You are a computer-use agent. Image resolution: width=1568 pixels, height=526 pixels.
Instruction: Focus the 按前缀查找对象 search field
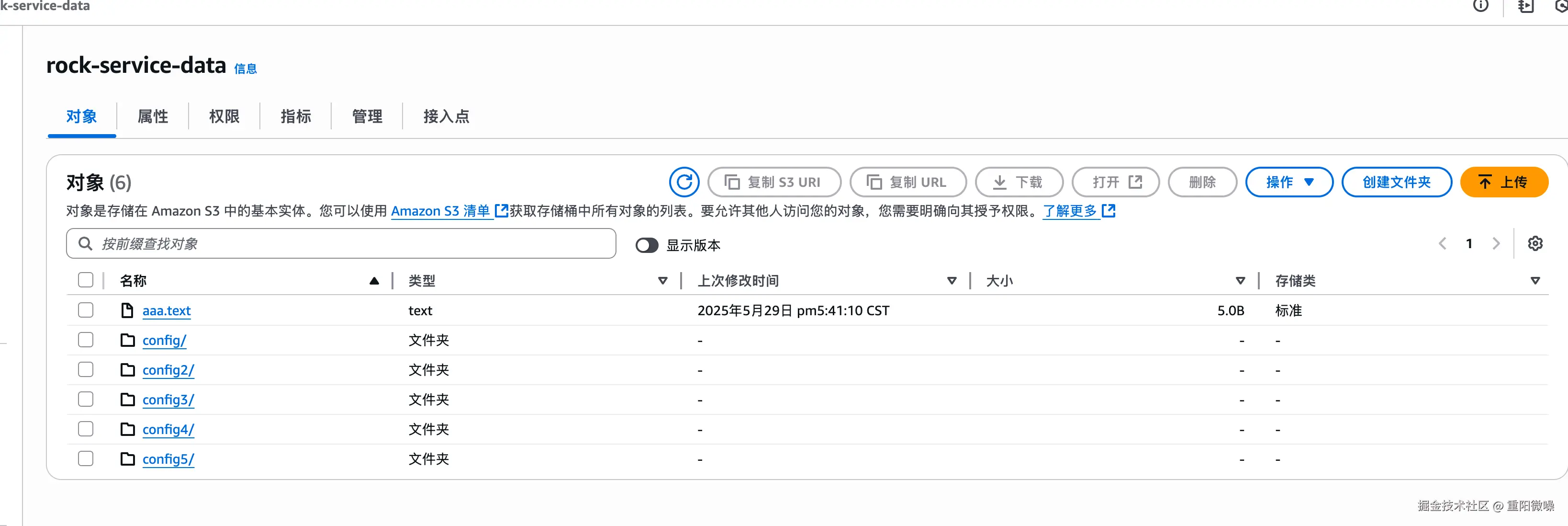coord(341,244)
